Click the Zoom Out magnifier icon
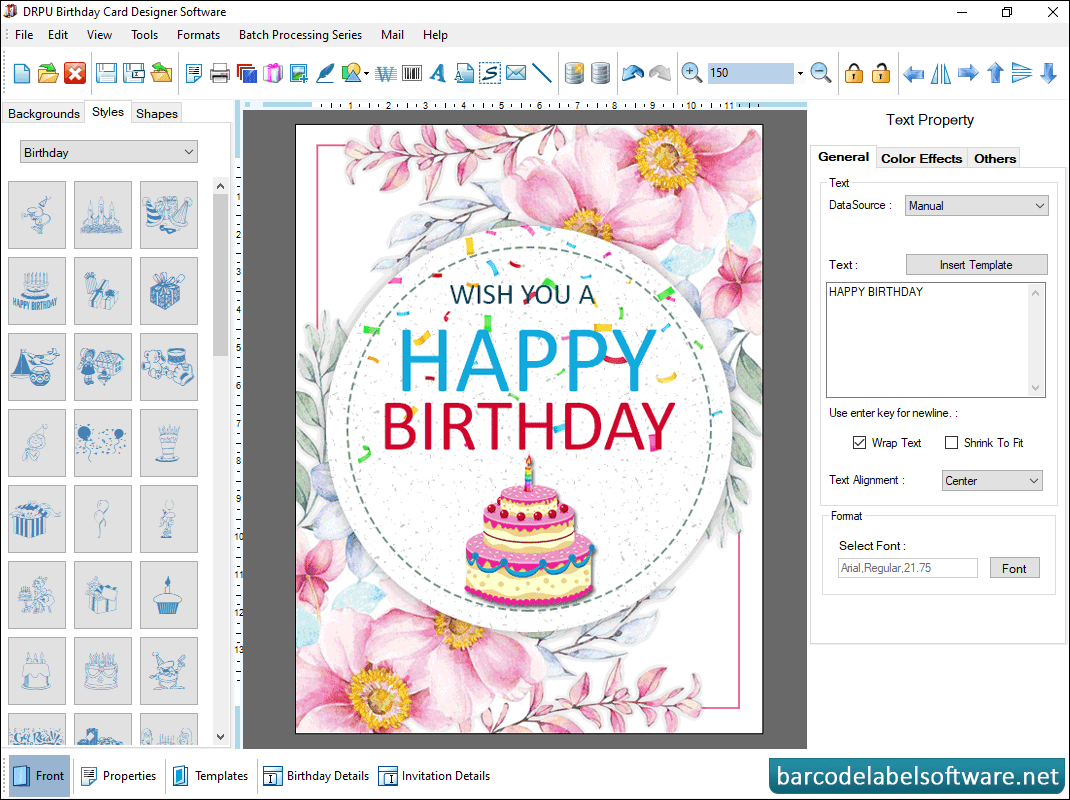Screen dimensions: 1070x800 [821, 72]
